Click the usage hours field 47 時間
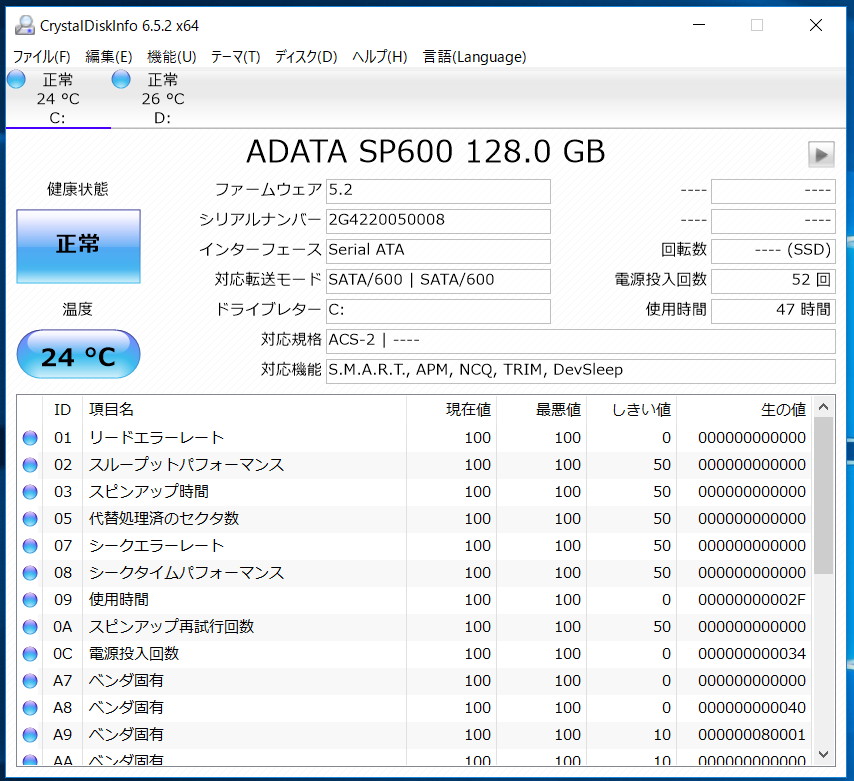 coord(773,310)
